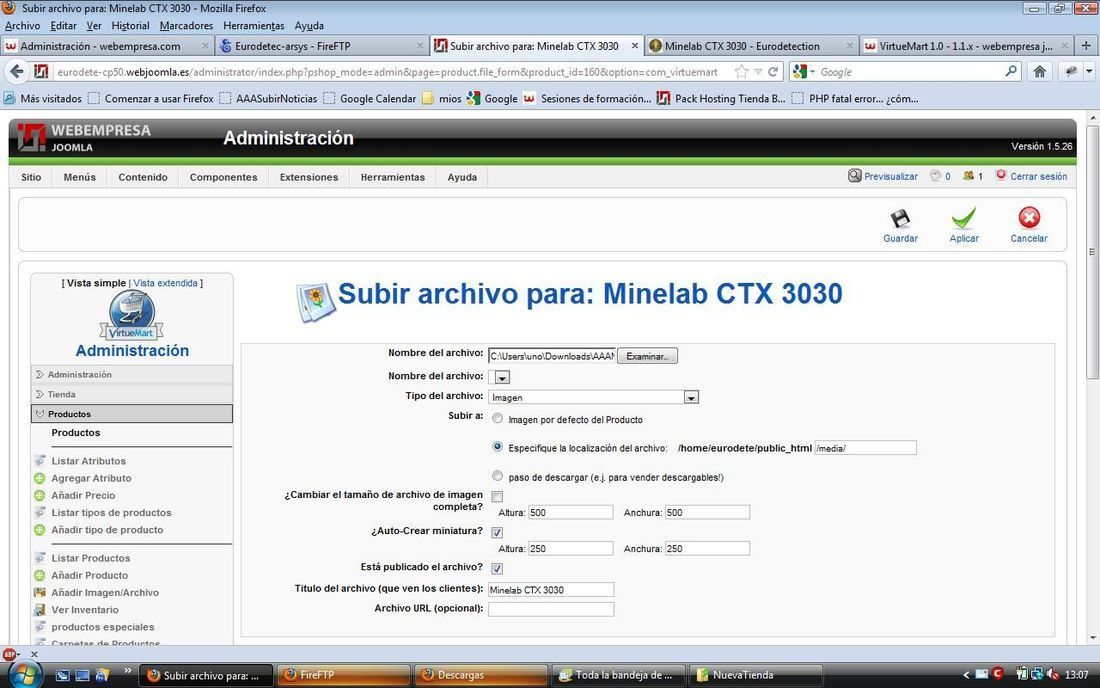The image size is (1100, 688).
Task: Toggle 'Está publicado el archivo' checkbox
Action: [x=497, y=568]
